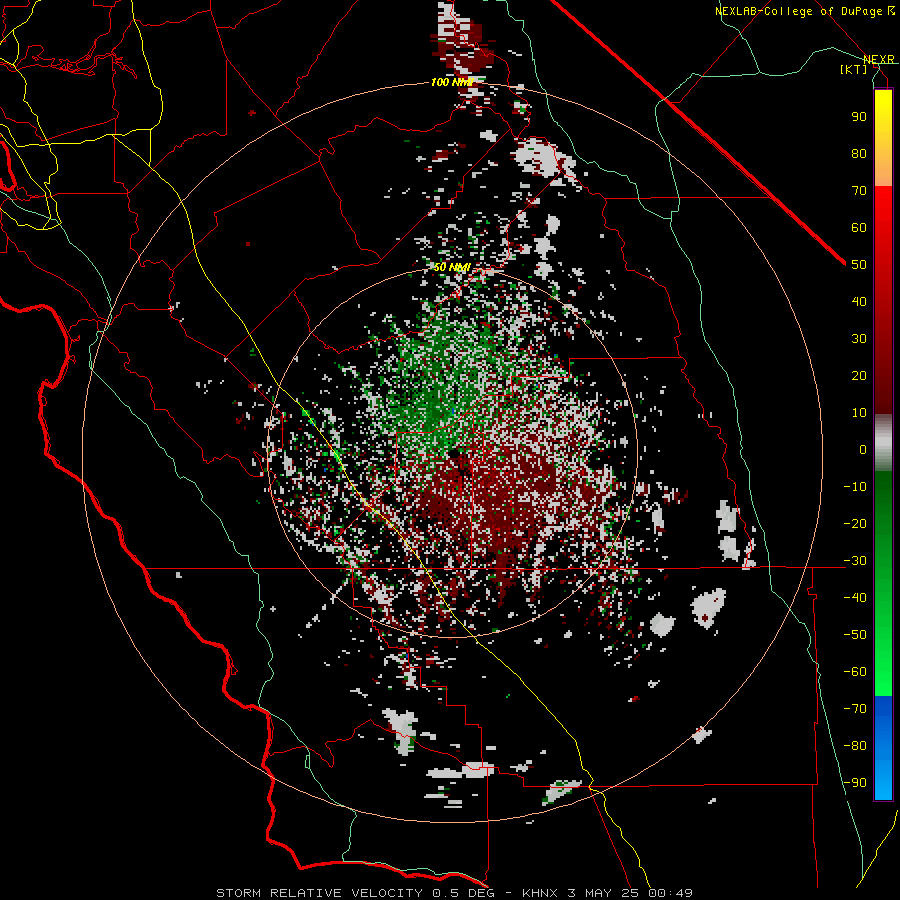
Task: Click the 00:49 timestamp
Action: pyautogui.click(x=670, y=893)
